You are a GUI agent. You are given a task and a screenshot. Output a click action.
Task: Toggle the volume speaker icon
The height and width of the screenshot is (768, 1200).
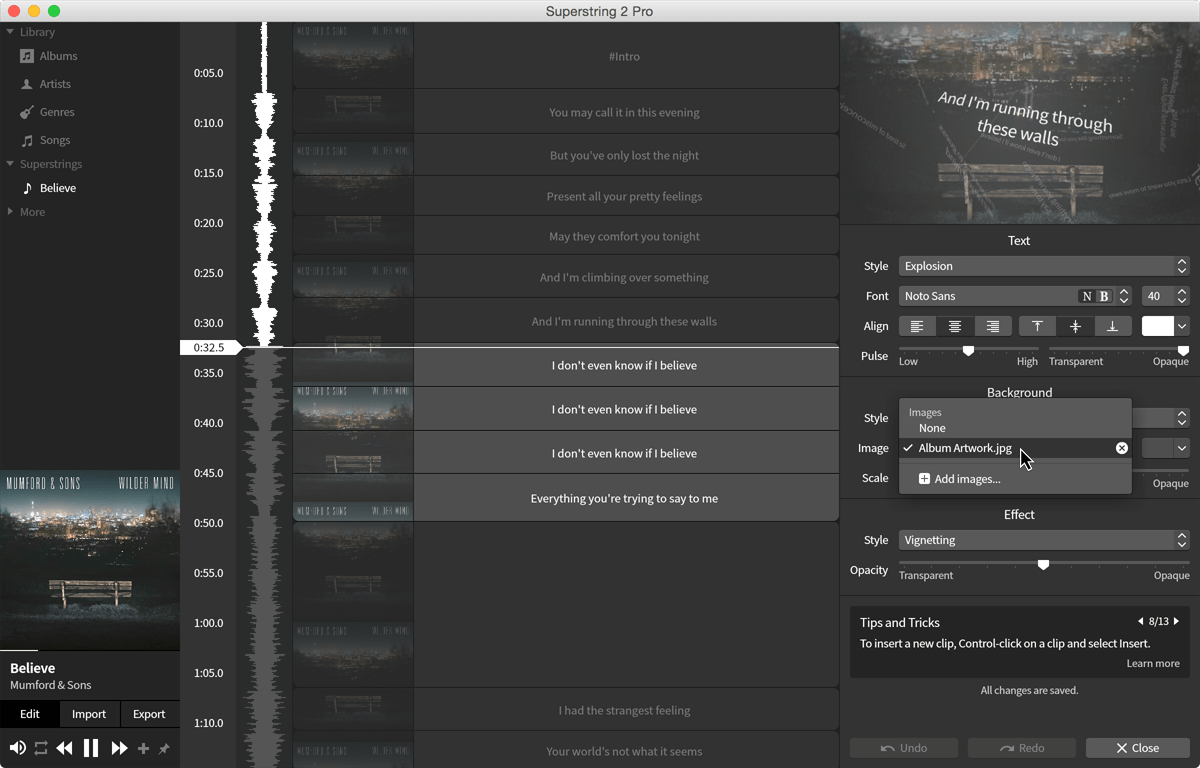point(17,748)
